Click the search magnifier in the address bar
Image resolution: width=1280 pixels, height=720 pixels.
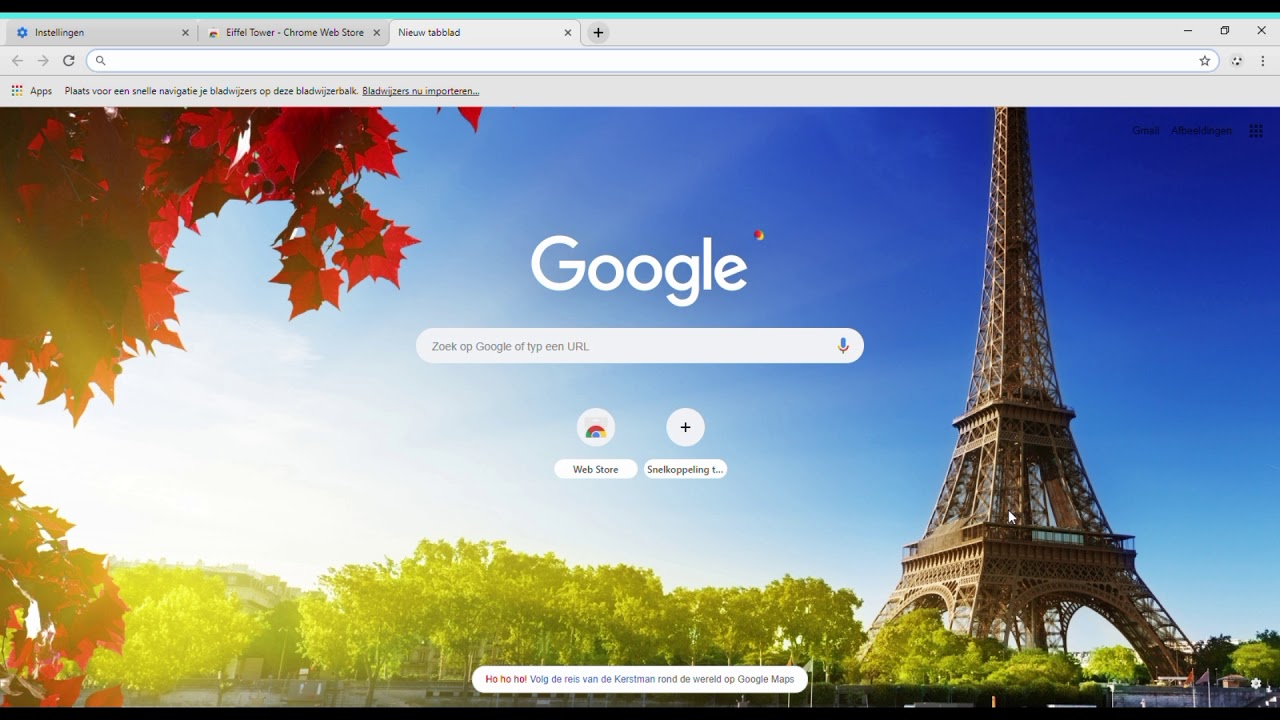(100, 61)
